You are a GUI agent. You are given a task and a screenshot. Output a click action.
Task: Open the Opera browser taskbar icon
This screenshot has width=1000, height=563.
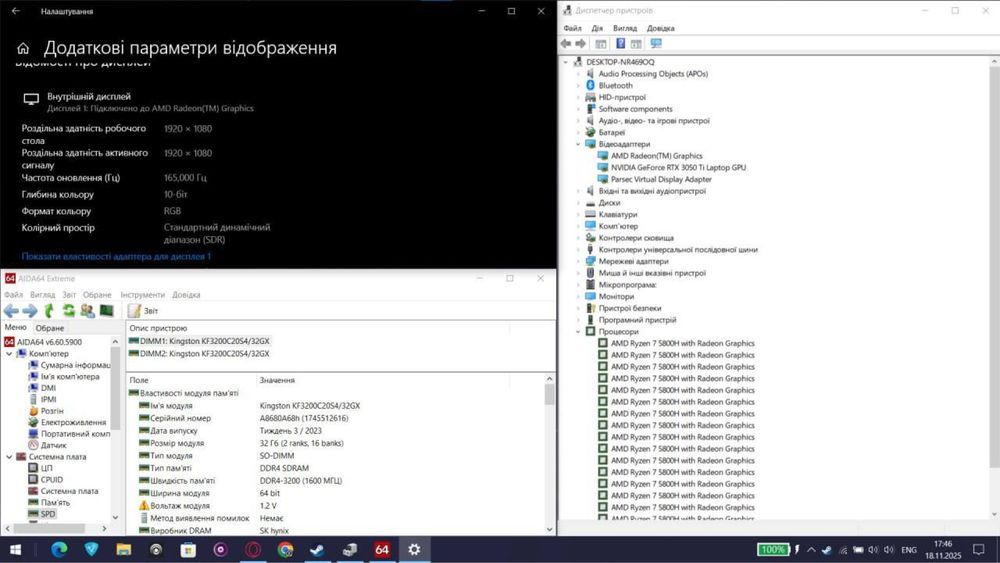253,549
